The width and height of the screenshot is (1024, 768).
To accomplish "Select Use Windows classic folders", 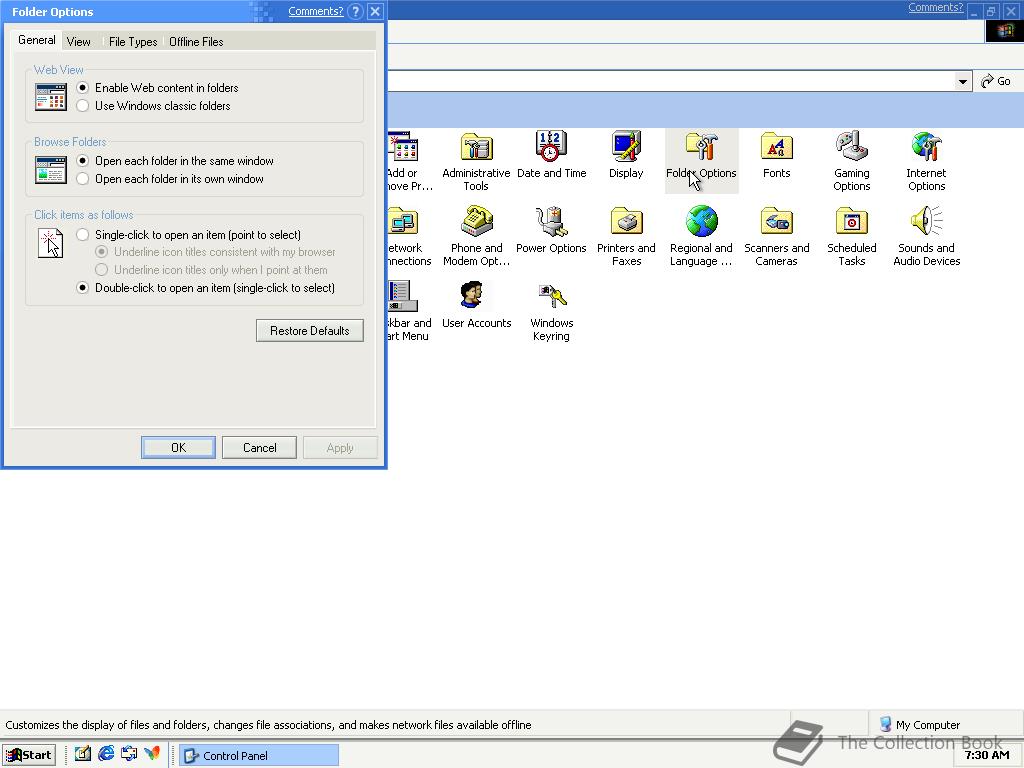I will 82,106.
